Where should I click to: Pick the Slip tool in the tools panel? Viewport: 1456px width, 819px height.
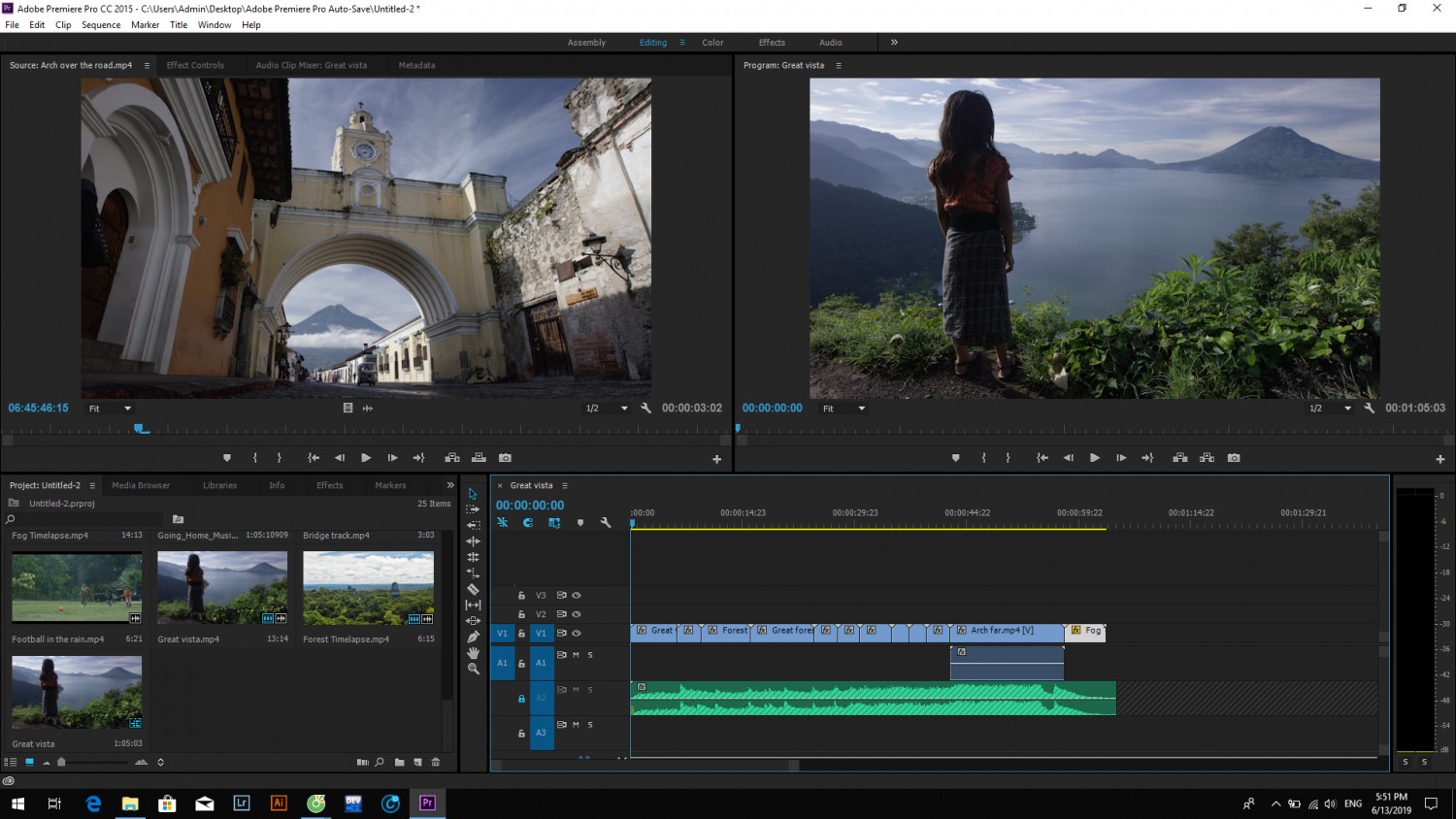point(473,605)
